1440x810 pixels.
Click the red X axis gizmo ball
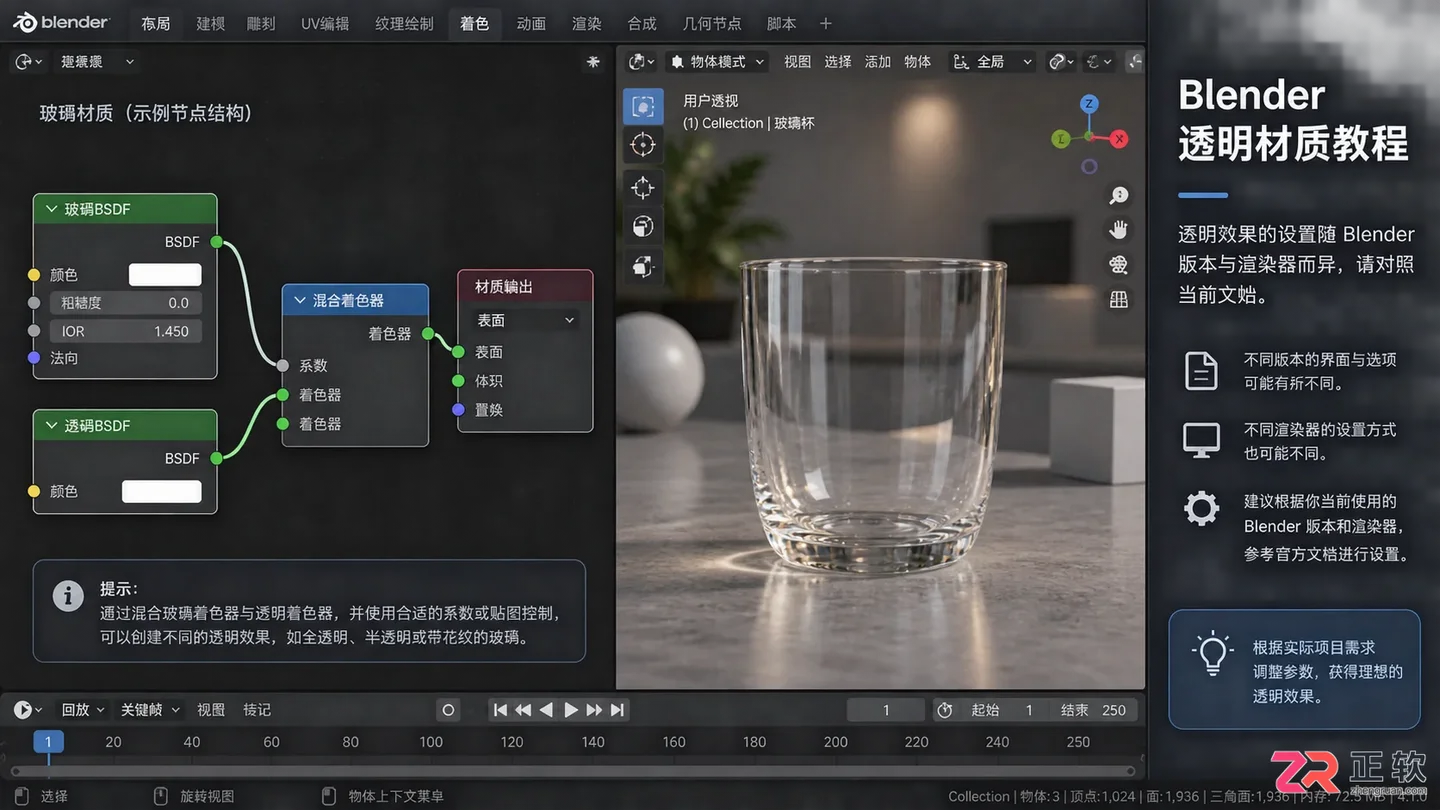click(x=1119, y=139)
